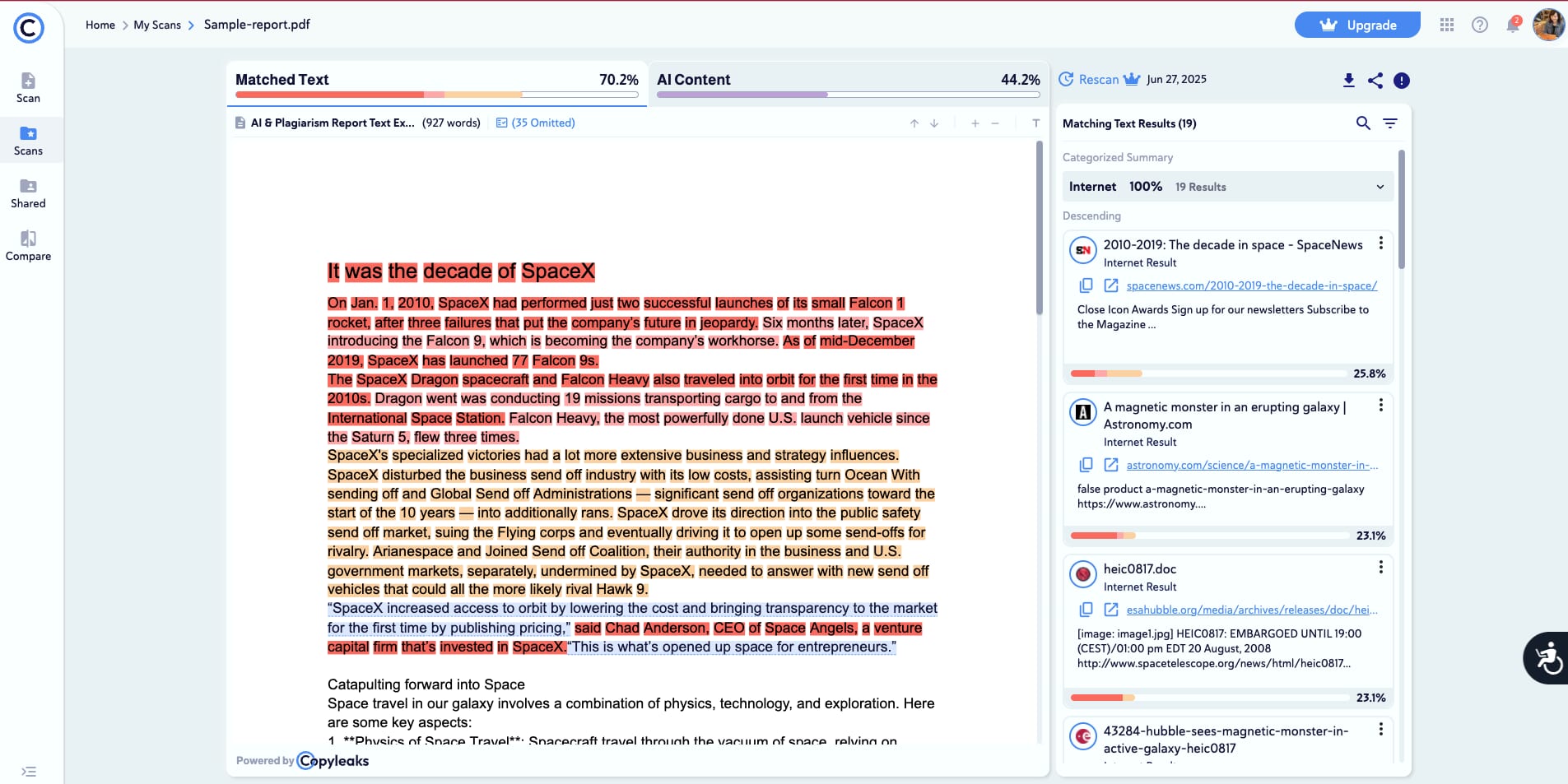Open options menu for 43284-hubble-sees result
This screenshot has width=1568, height=784.
pyautogui.click(x=1381, y=730)
